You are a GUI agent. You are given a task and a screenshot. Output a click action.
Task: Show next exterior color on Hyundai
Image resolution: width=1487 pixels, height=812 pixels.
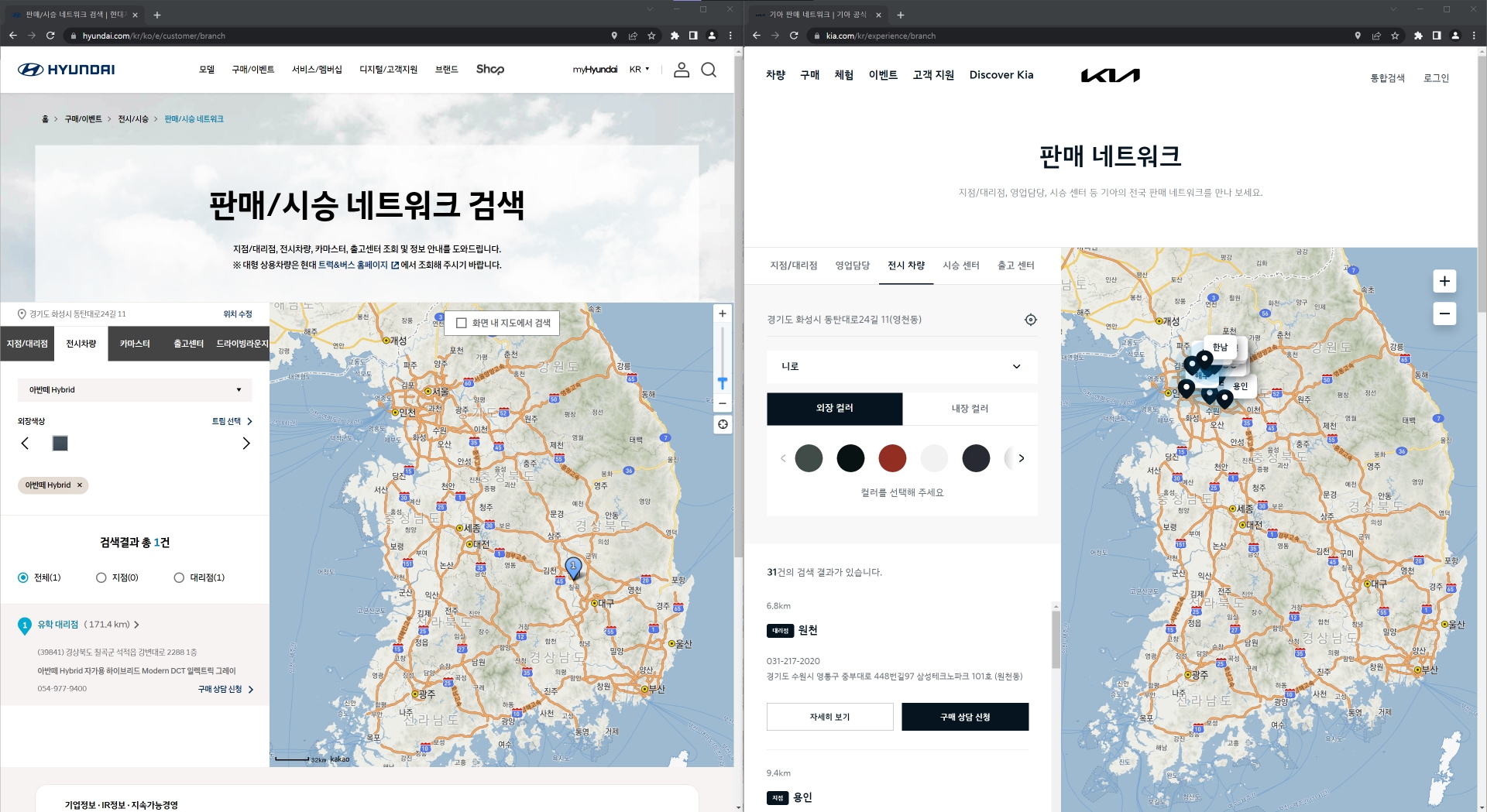246,444
